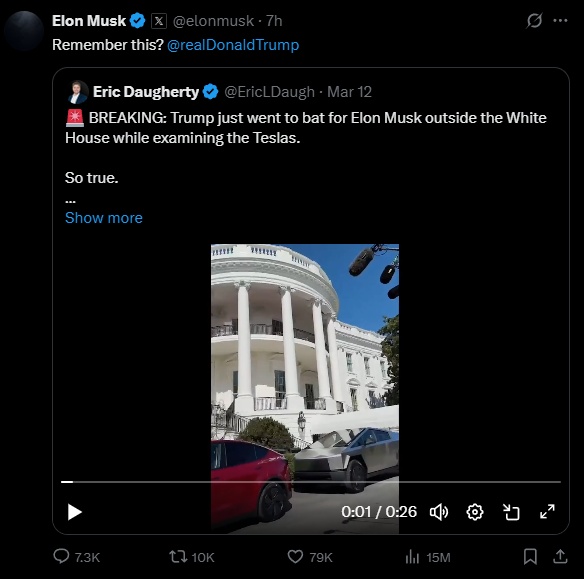This screenshot has height=579, width=584.
Task: Open the @realDonaldTrump mention link
Action: pos(233,45)
